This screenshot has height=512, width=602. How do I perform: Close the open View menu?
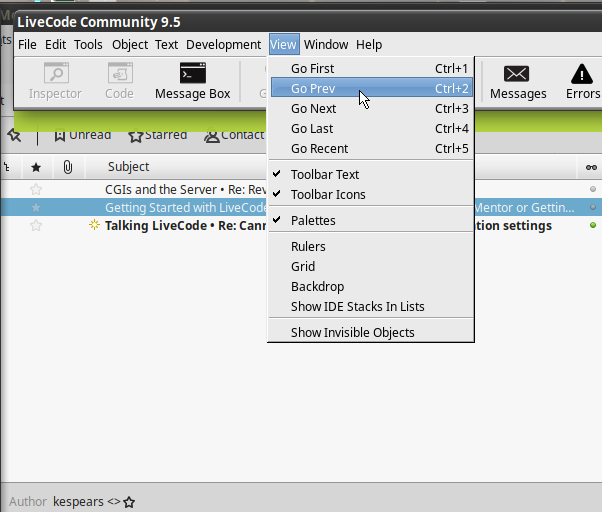(283, 45)
